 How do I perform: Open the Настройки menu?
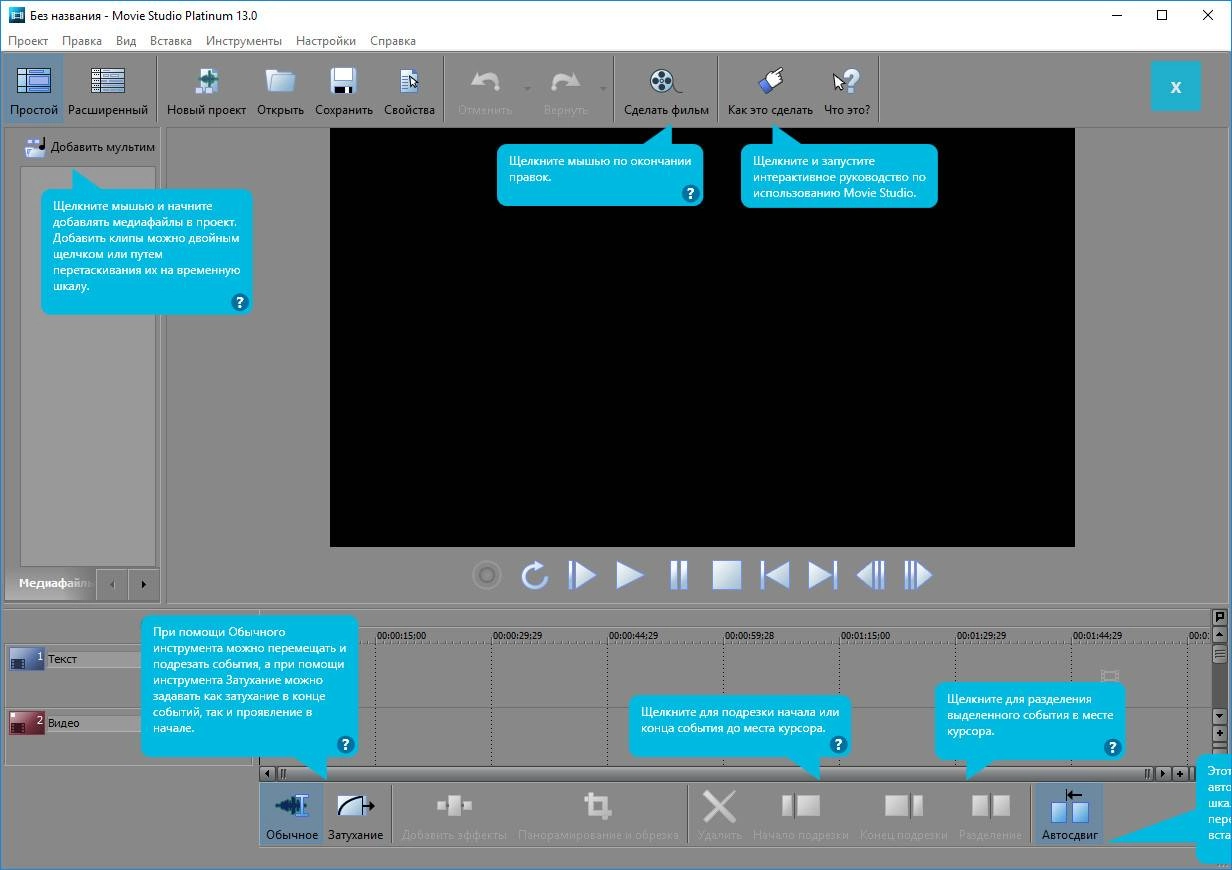point(326,41)
